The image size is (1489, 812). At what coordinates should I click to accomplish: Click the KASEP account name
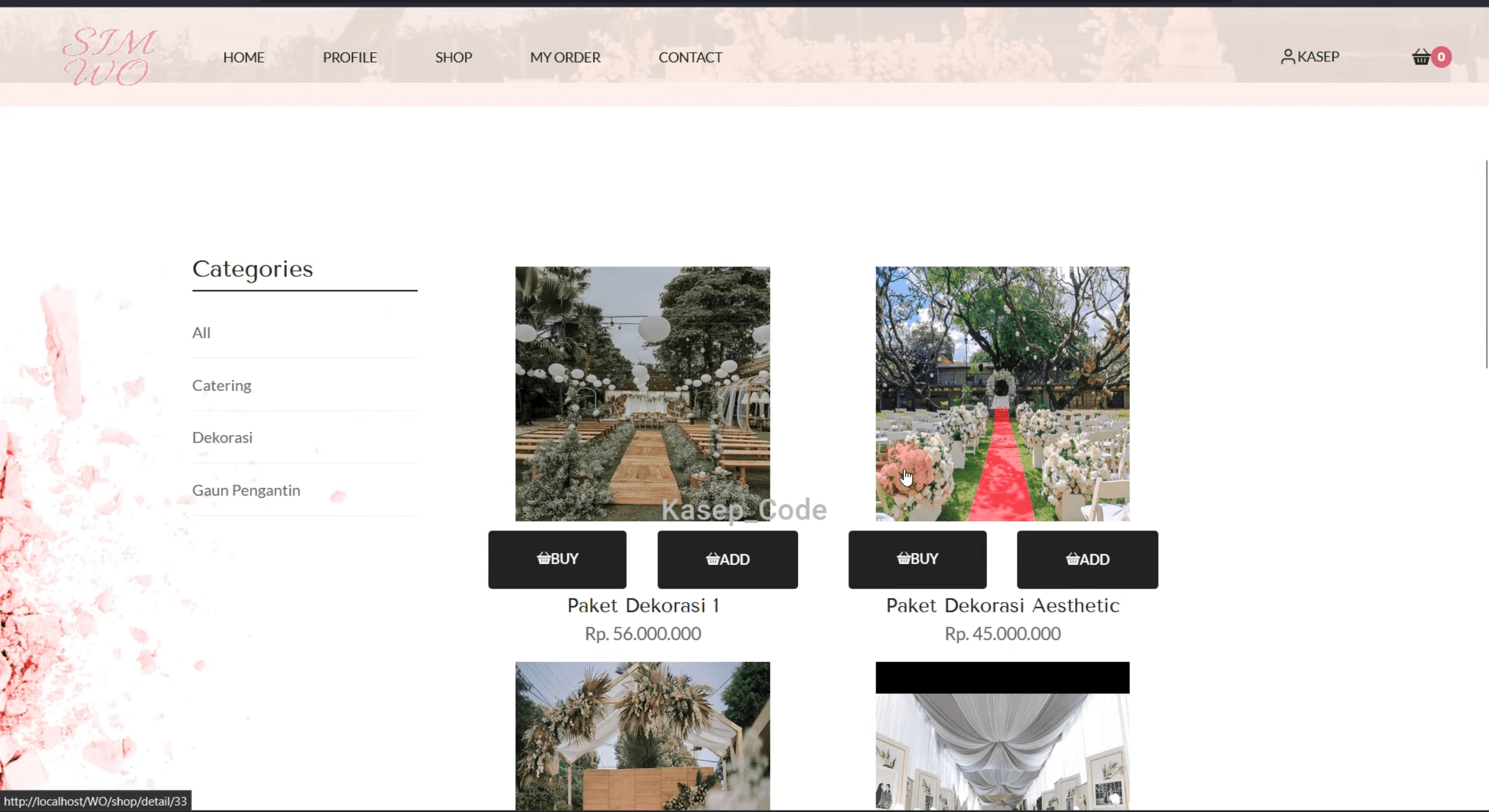[1318, 56]
